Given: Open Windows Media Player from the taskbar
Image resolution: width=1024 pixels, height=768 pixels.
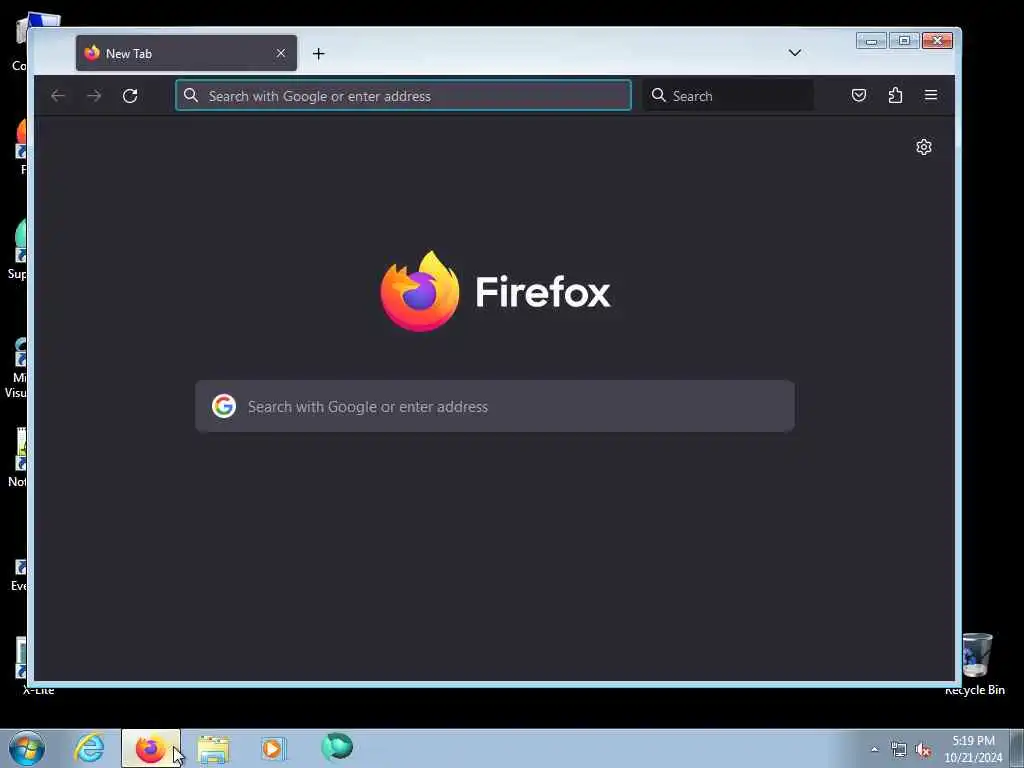Looking at the screenshot, I should pyautogui.click(x=274, y=749).
